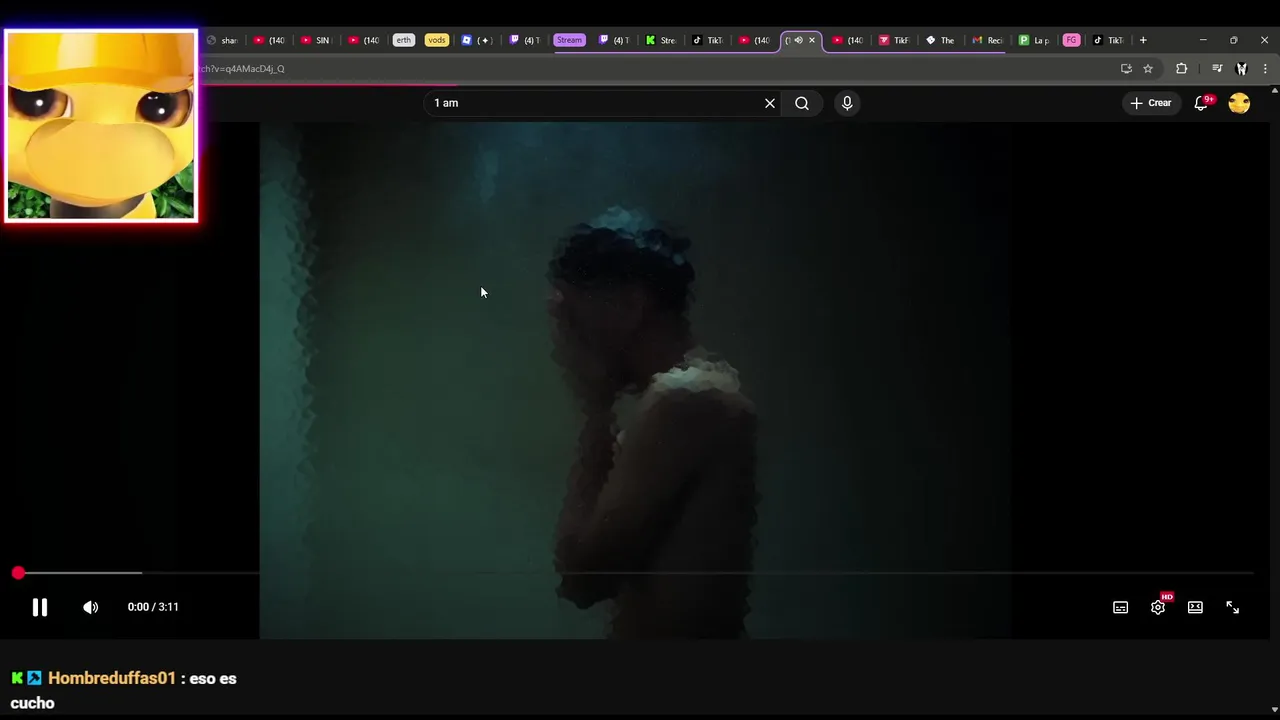The image size is (1280, 720).
Task: Switch to the red 'TikF' tab
Action: (894, 40)
